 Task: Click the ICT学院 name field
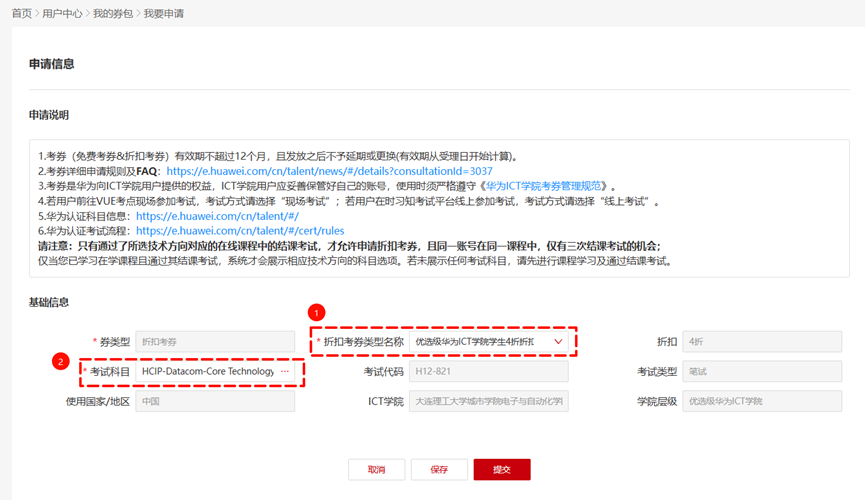tap(488, 401)
